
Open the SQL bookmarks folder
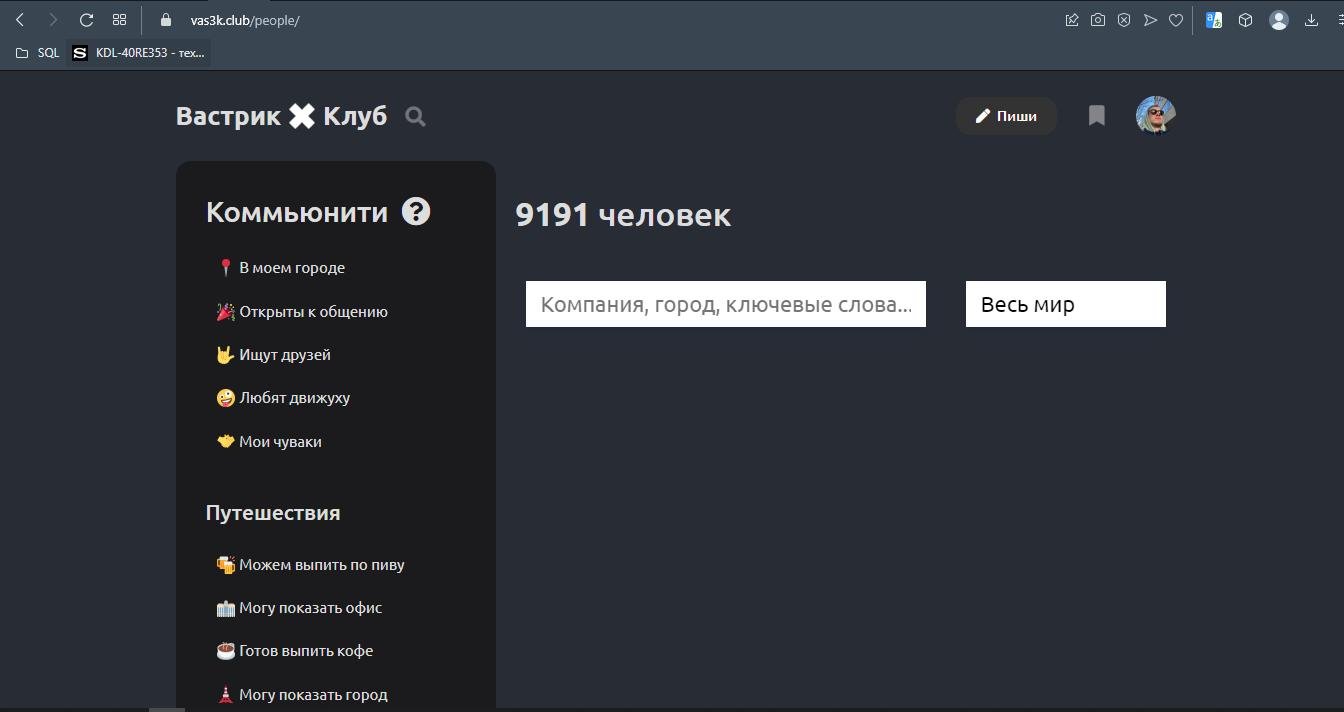coord(38,53)
